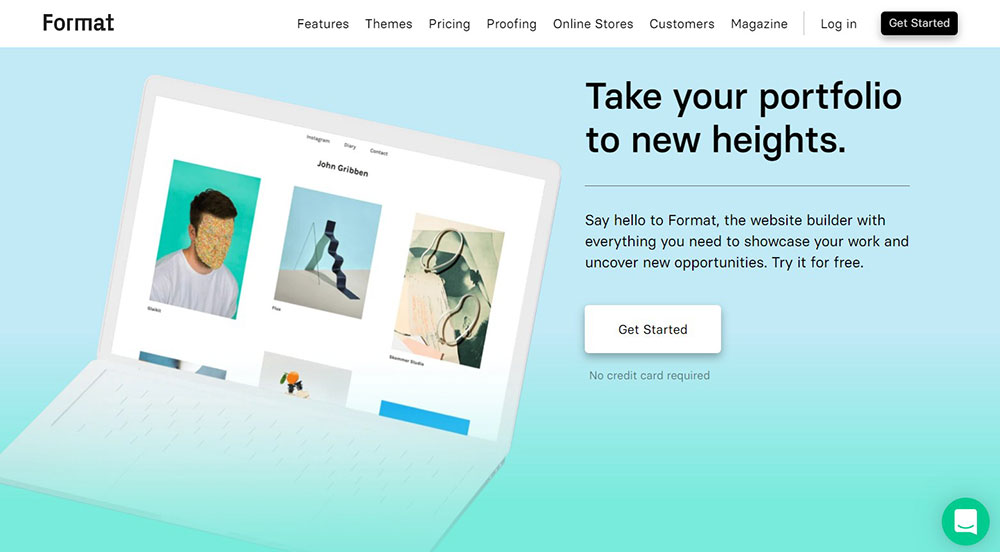Visit the Online Stores page
Image resolution: width=1000 pixels, height=552 pixels.
click(592, 24)
